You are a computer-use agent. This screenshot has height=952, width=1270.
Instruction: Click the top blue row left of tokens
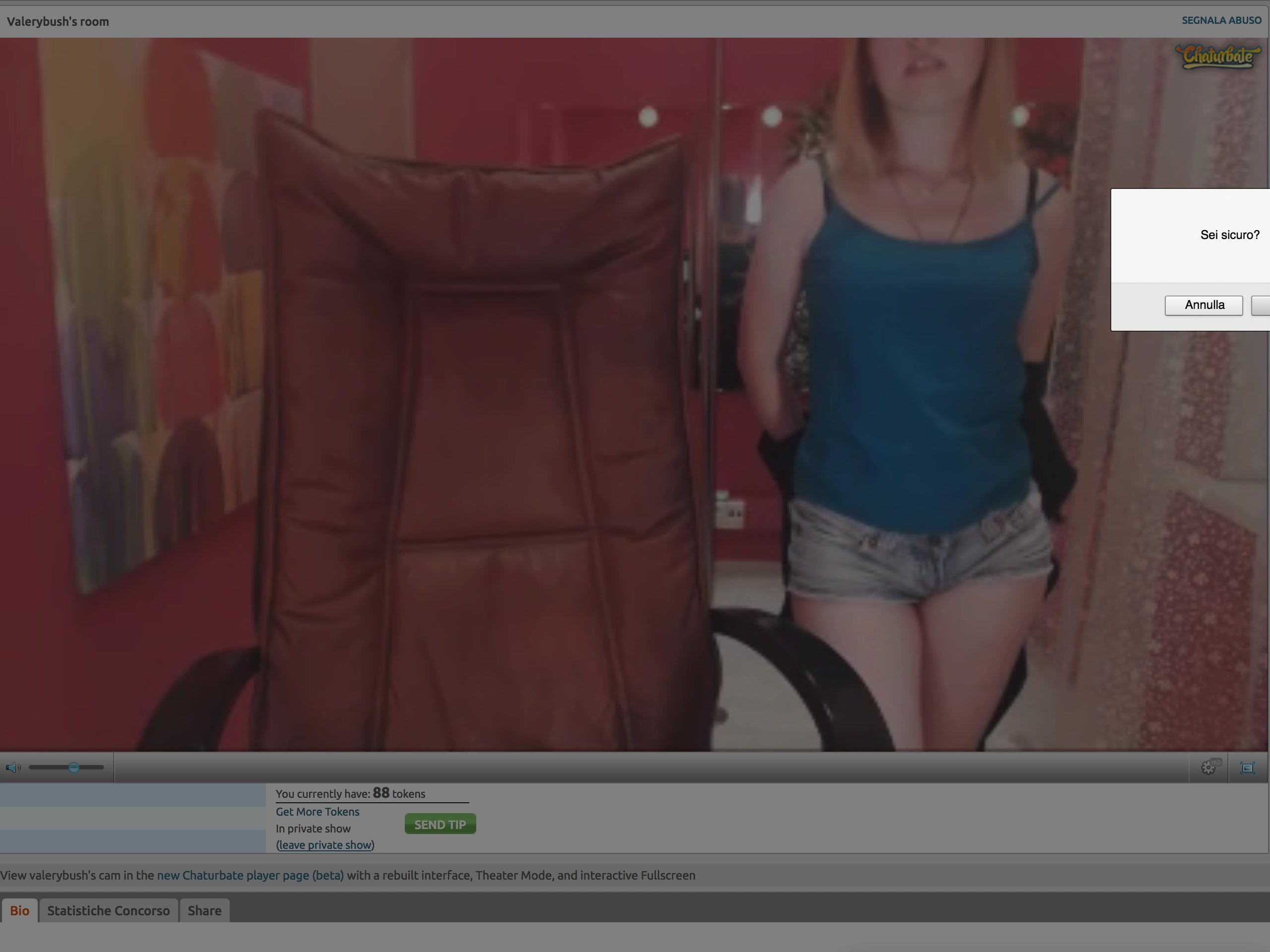point(132,795)
